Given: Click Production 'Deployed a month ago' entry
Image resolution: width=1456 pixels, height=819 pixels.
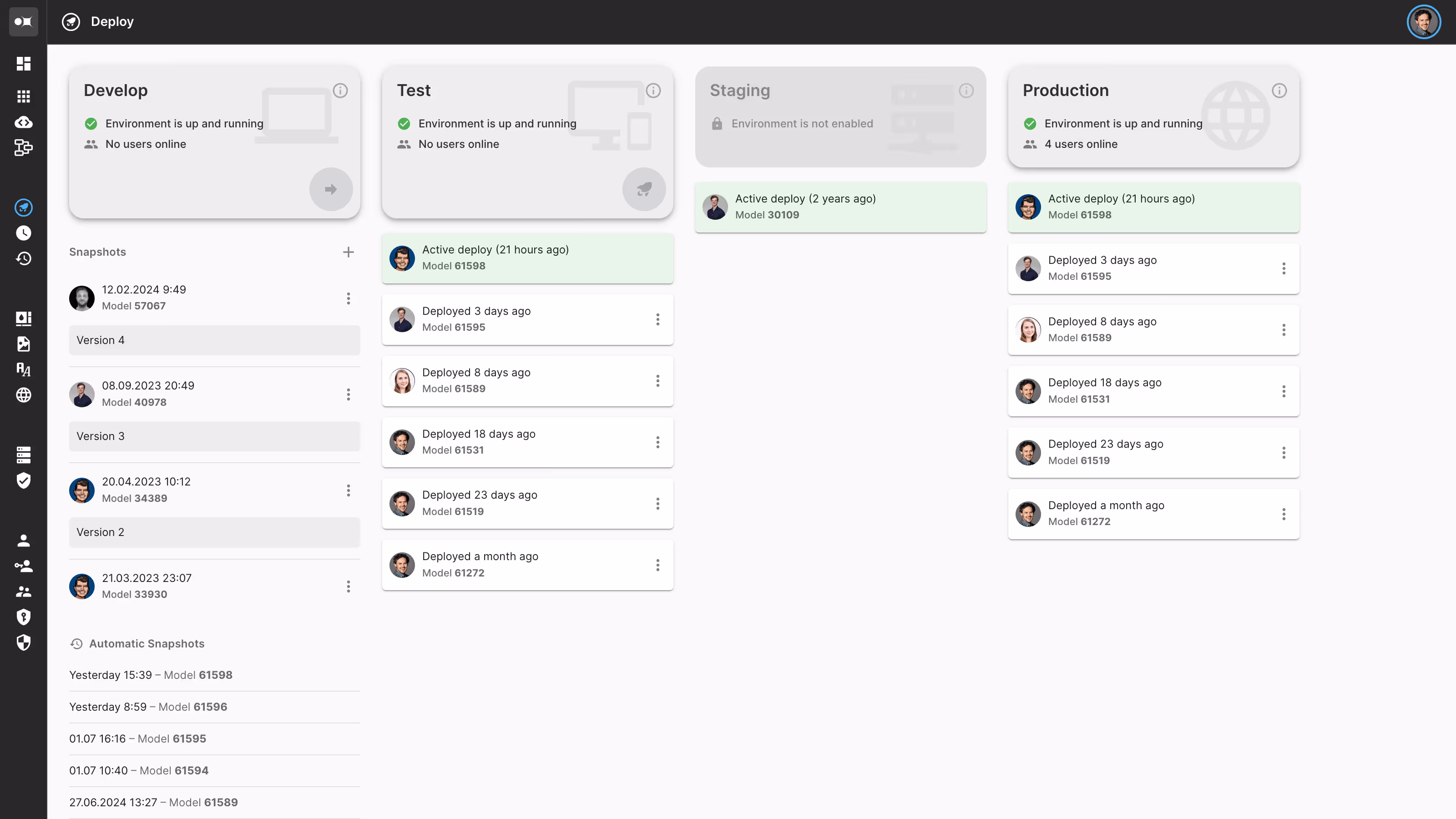Looking at the screenshot, I should (x=1153, y=514).
